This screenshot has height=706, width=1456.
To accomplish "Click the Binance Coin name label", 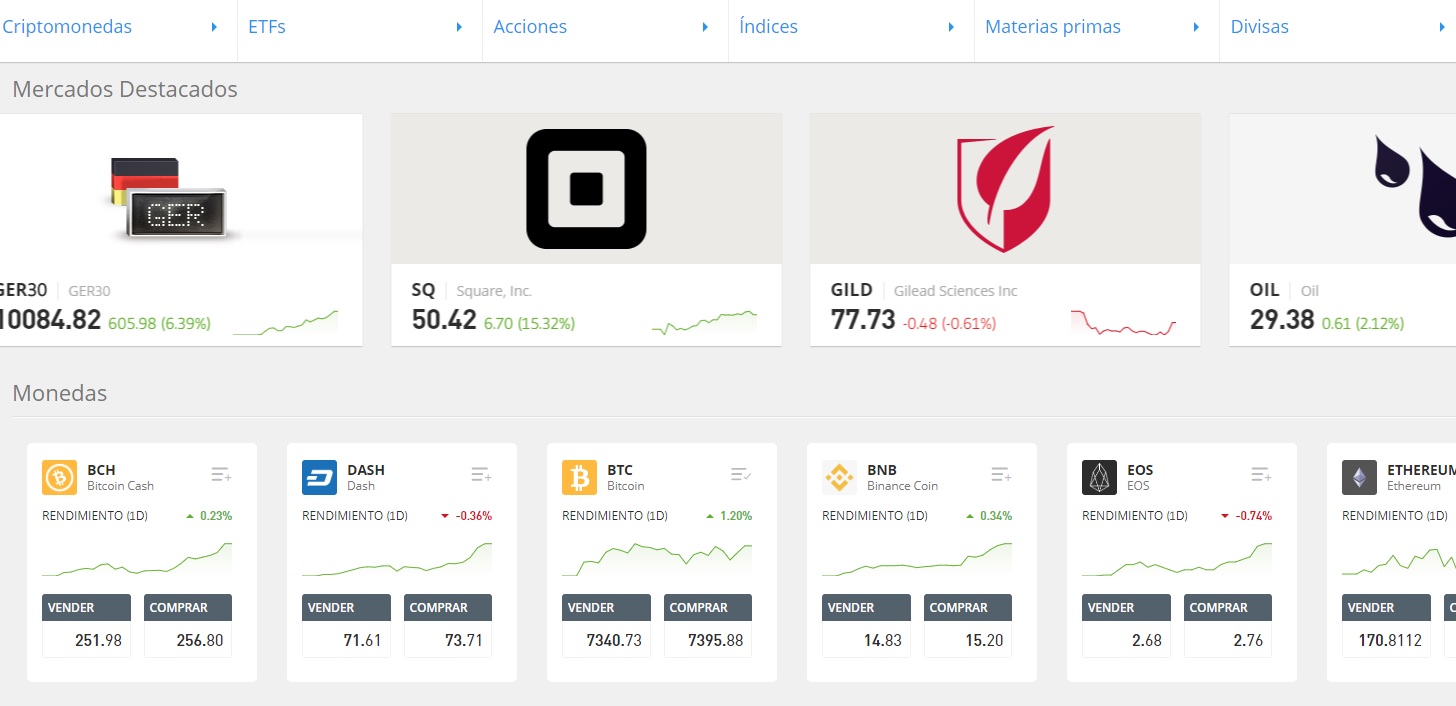I will click(x=902, y=486).
